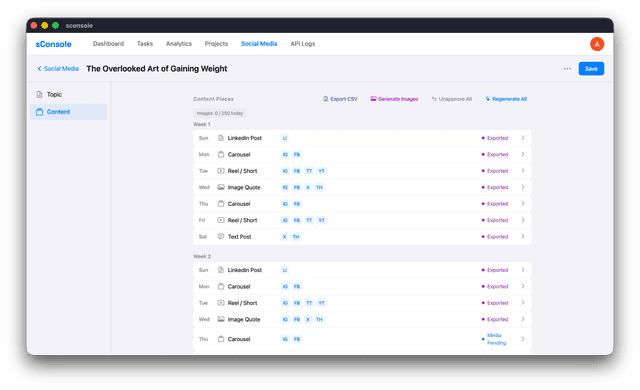Open the three-dot more options menu

click(567, 69)
